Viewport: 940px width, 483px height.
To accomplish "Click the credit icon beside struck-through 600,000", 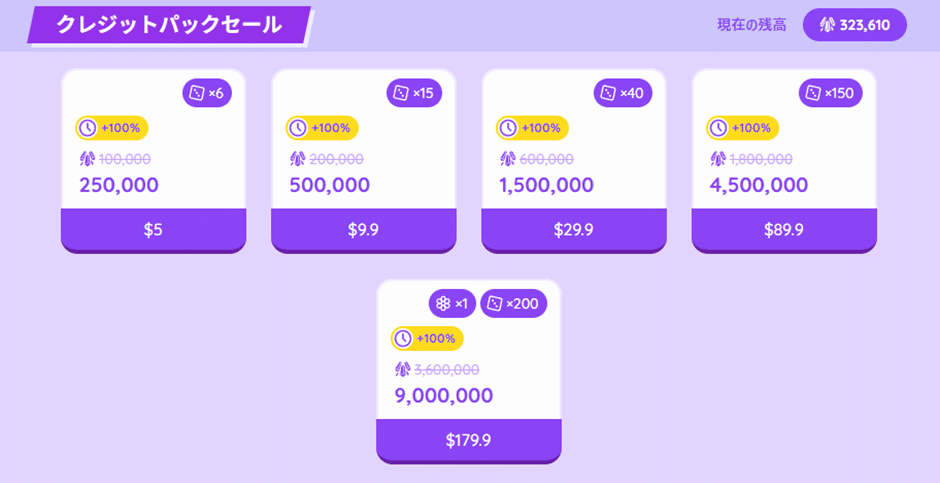I will click(x=507, y=159).
